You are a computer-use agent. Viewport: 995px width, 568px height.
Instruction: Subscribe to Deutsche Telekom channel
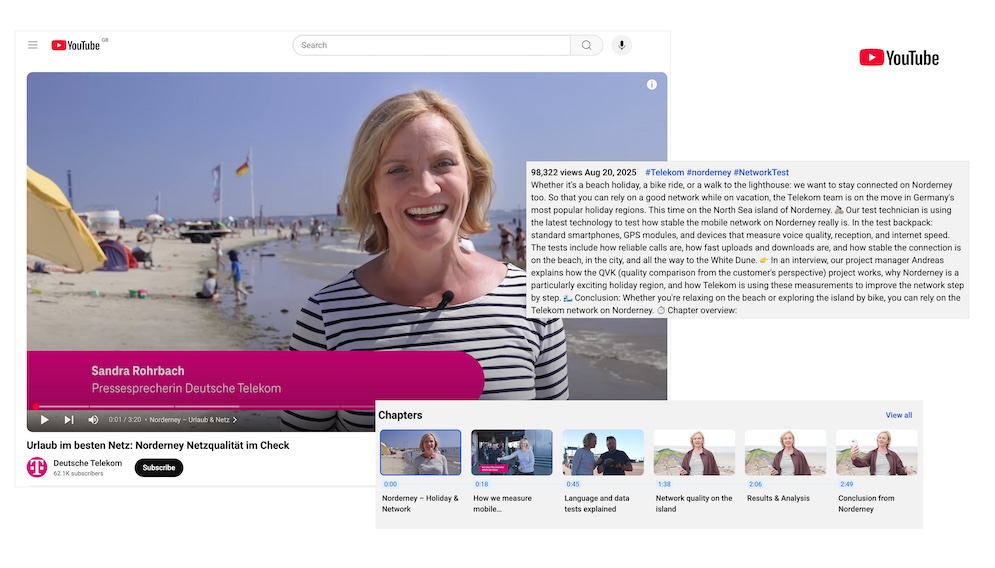tap(159, 468)
